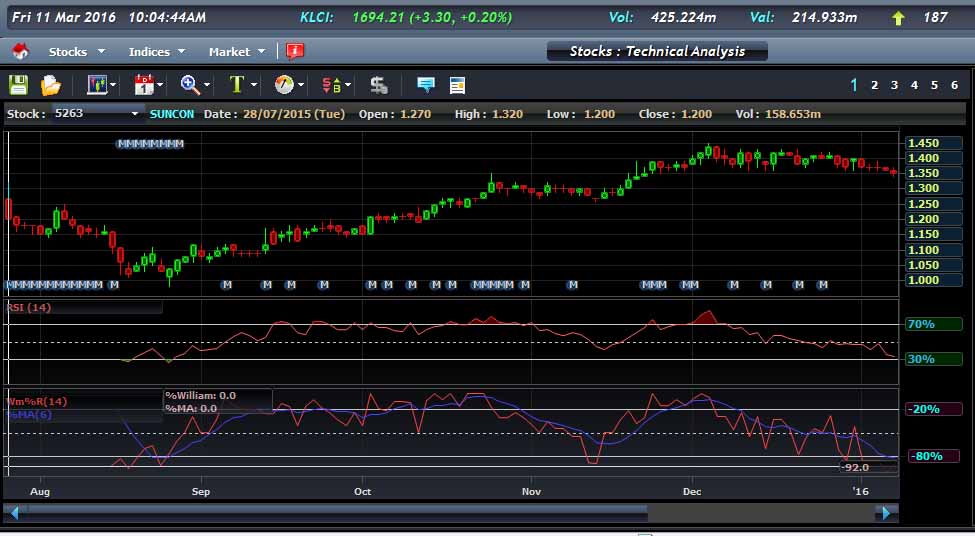
Task: Switch to chart layout 6
Action: 954,85
